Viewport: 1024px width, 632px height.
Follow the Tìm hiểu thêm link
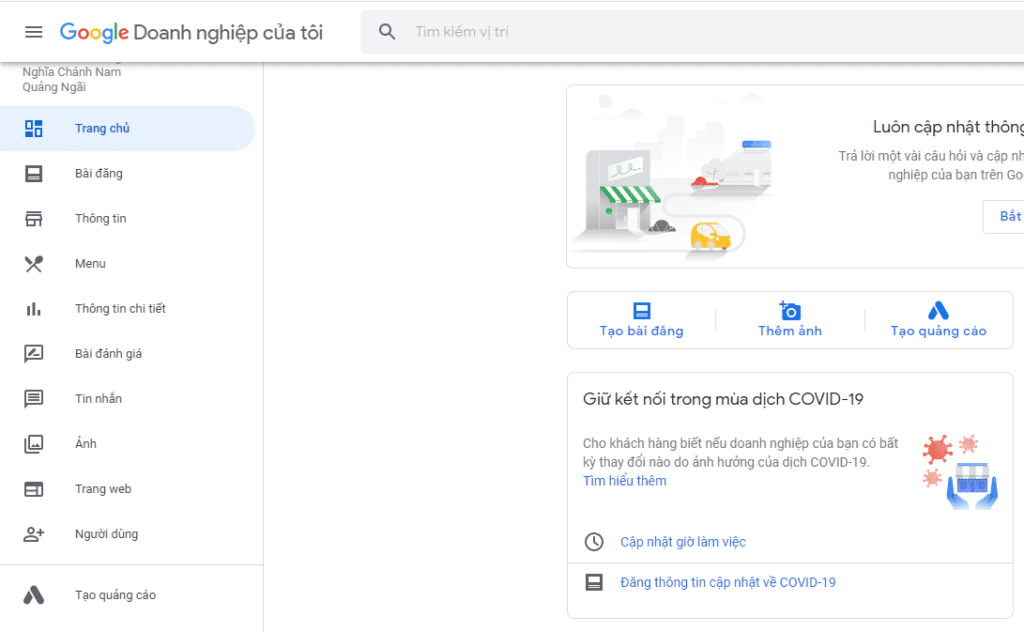point(624,481)
